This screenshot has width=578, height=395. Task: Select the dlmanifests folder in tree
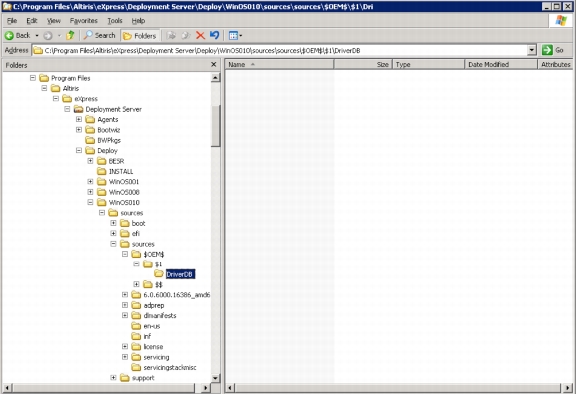pyautogui.click(x=160, y=315)
